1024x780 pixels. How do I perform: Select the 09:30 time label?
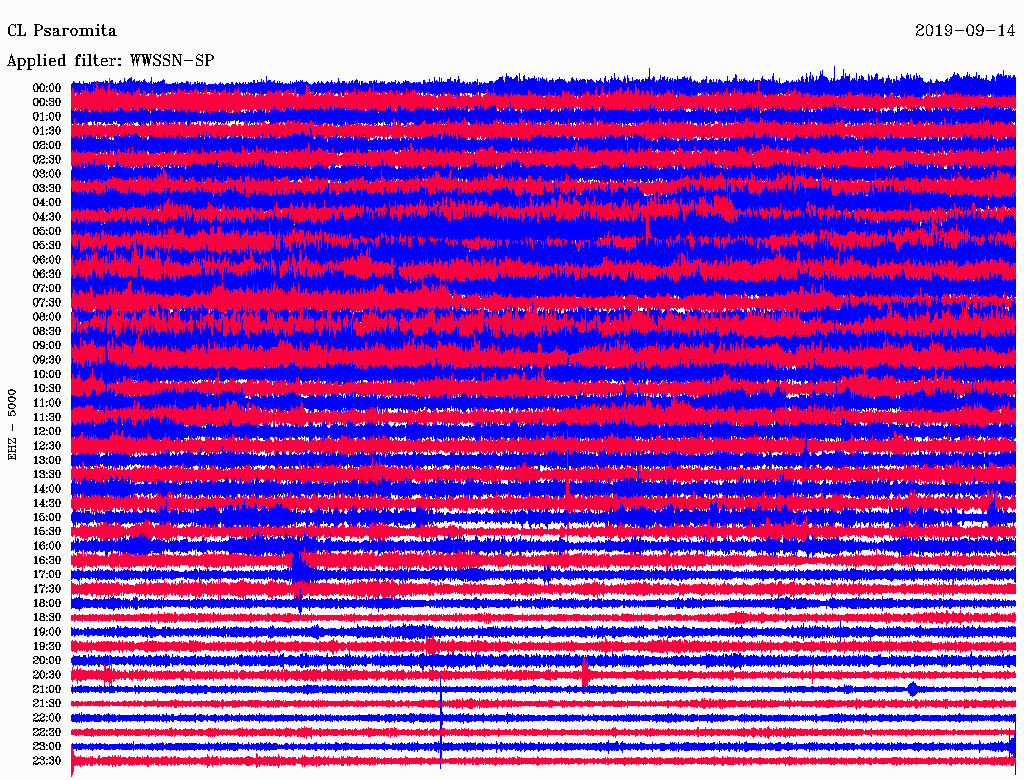(47, 360)
